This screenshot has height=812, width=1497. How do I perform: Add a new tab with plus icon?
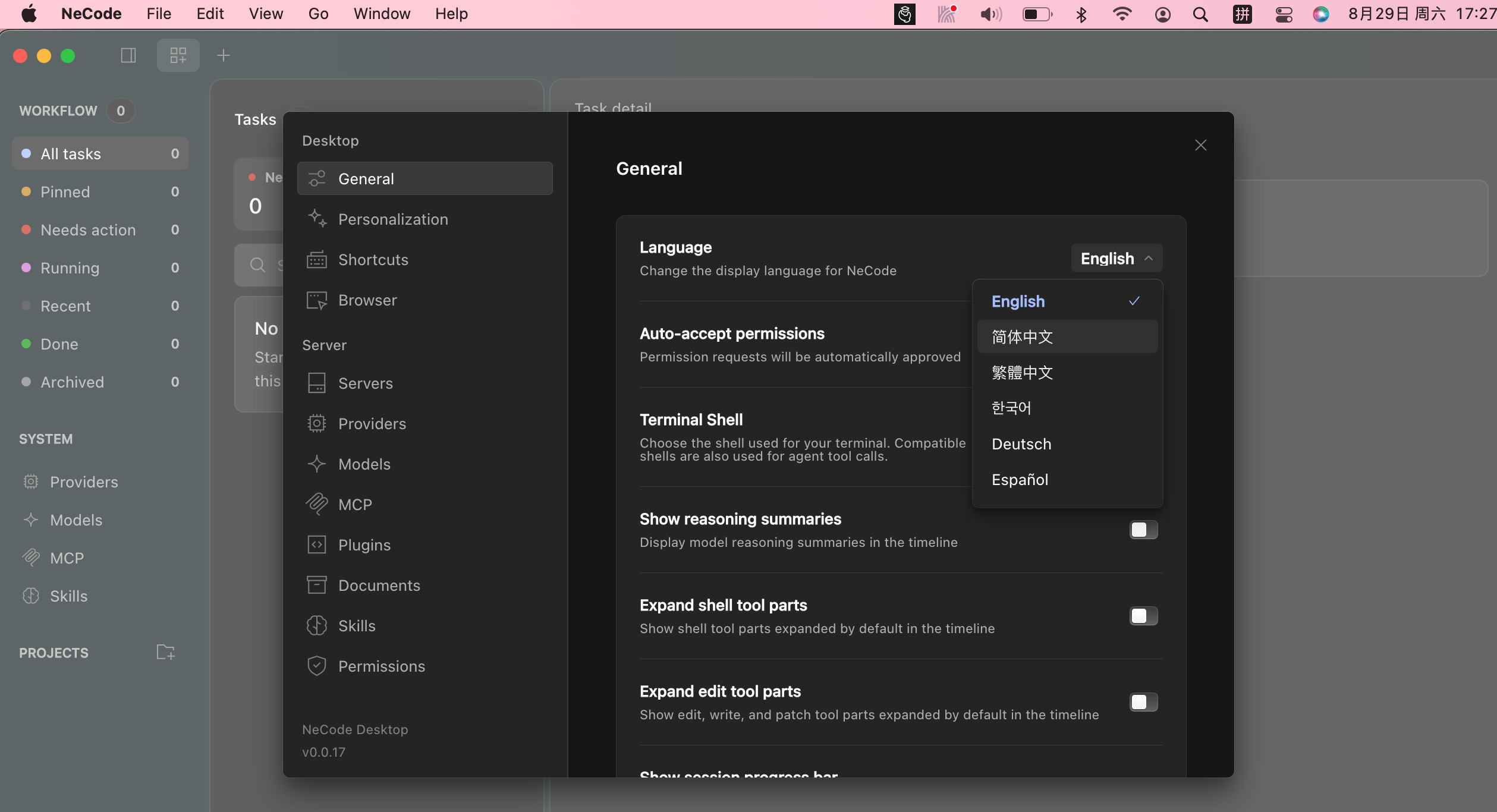click(224, 55)
